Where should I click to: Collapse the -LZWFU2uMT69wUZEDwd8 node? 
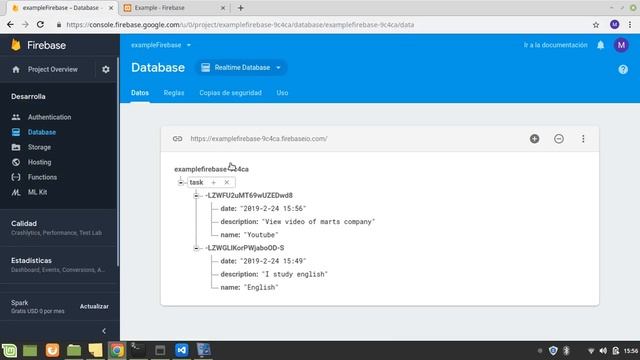(196, 196)
